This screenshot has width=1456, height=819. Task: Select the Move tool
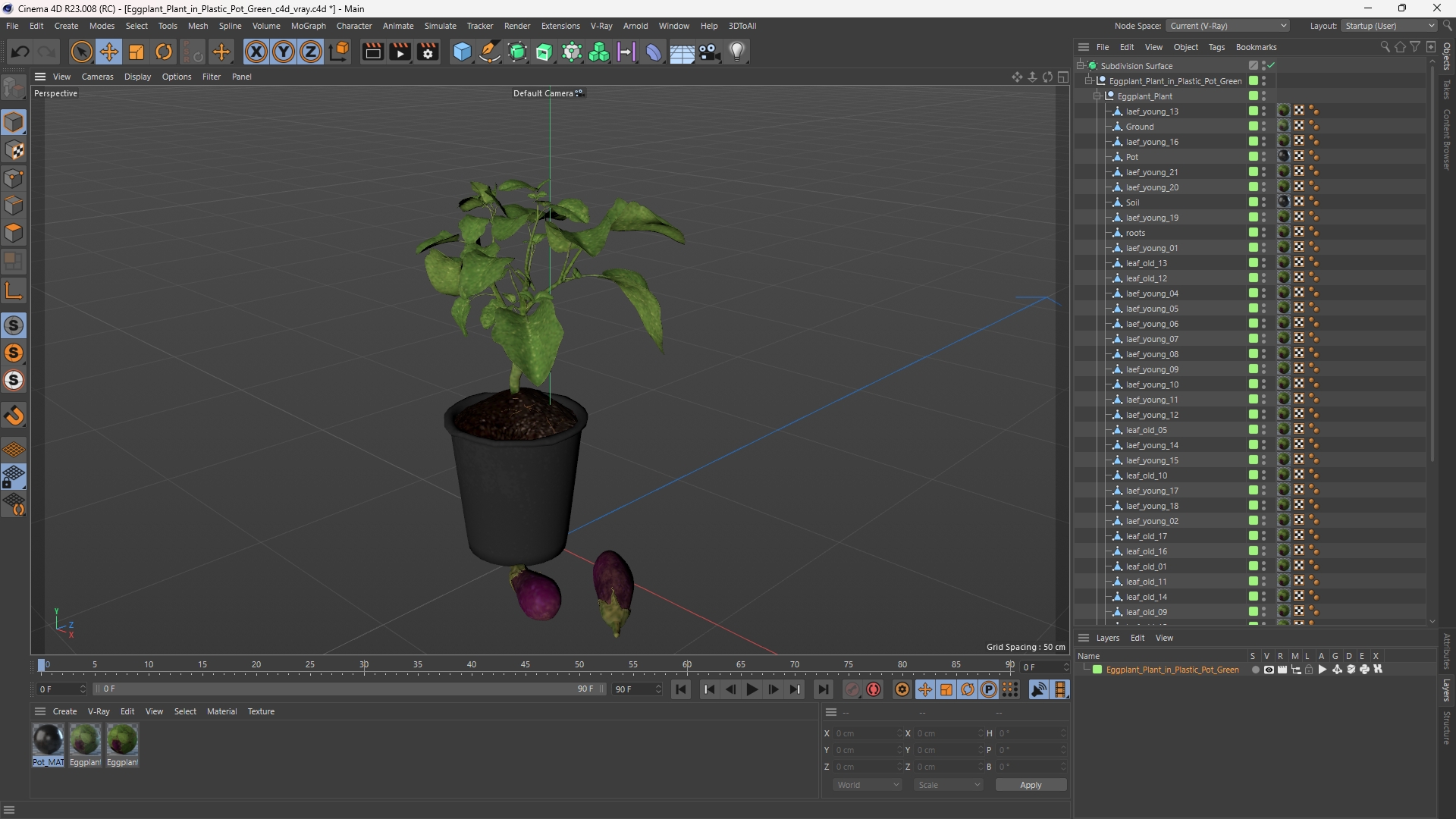click(109, 52)
